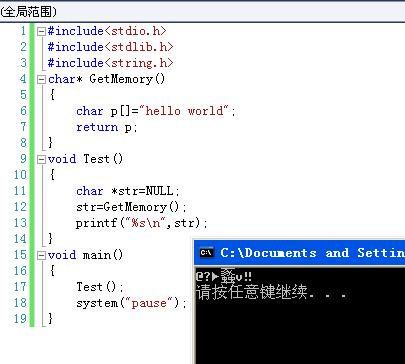Click the garbled console output line
405x364 pixels.
pyautogui.click(x=224, y=276)
